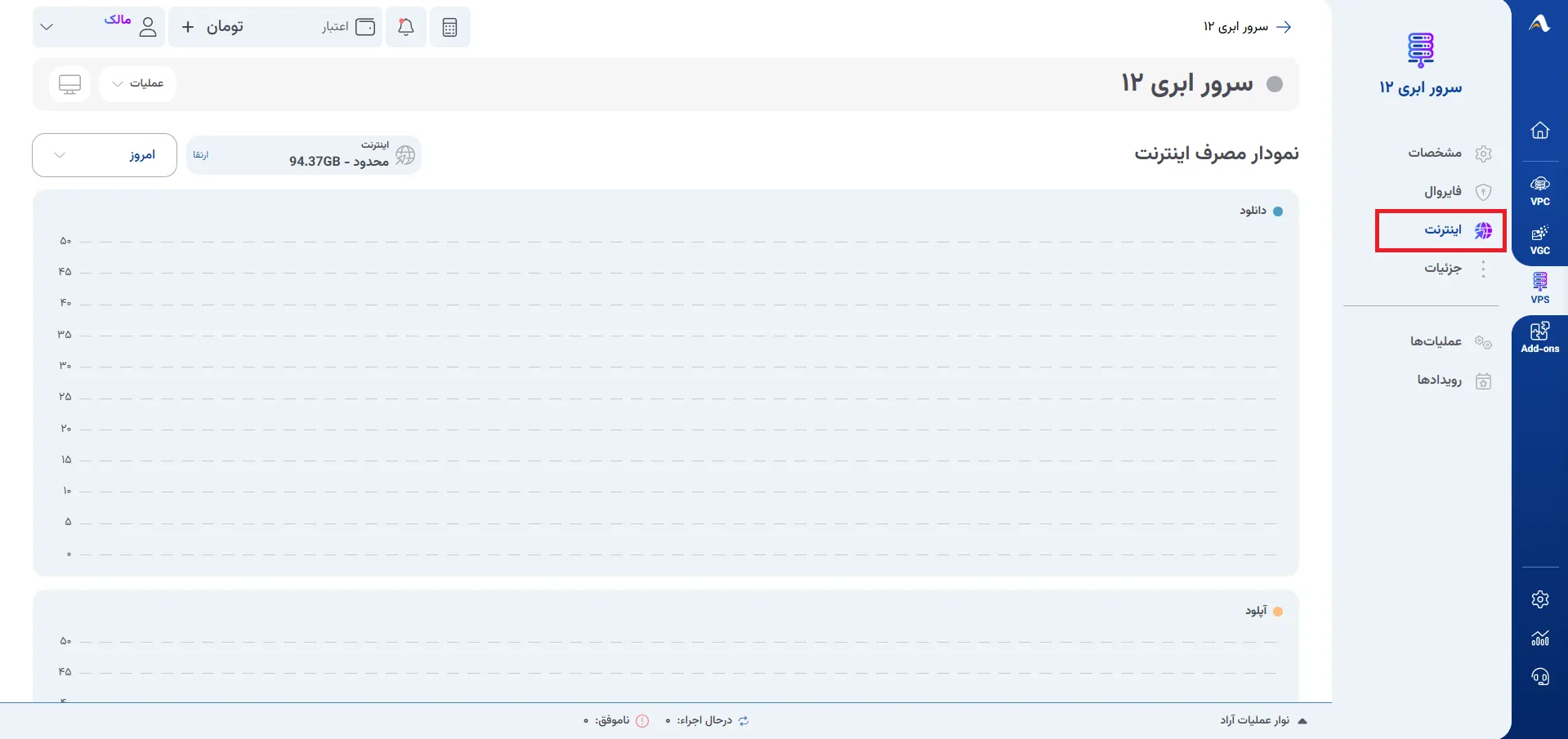Click the credit wallet icon

coord(365,27)
